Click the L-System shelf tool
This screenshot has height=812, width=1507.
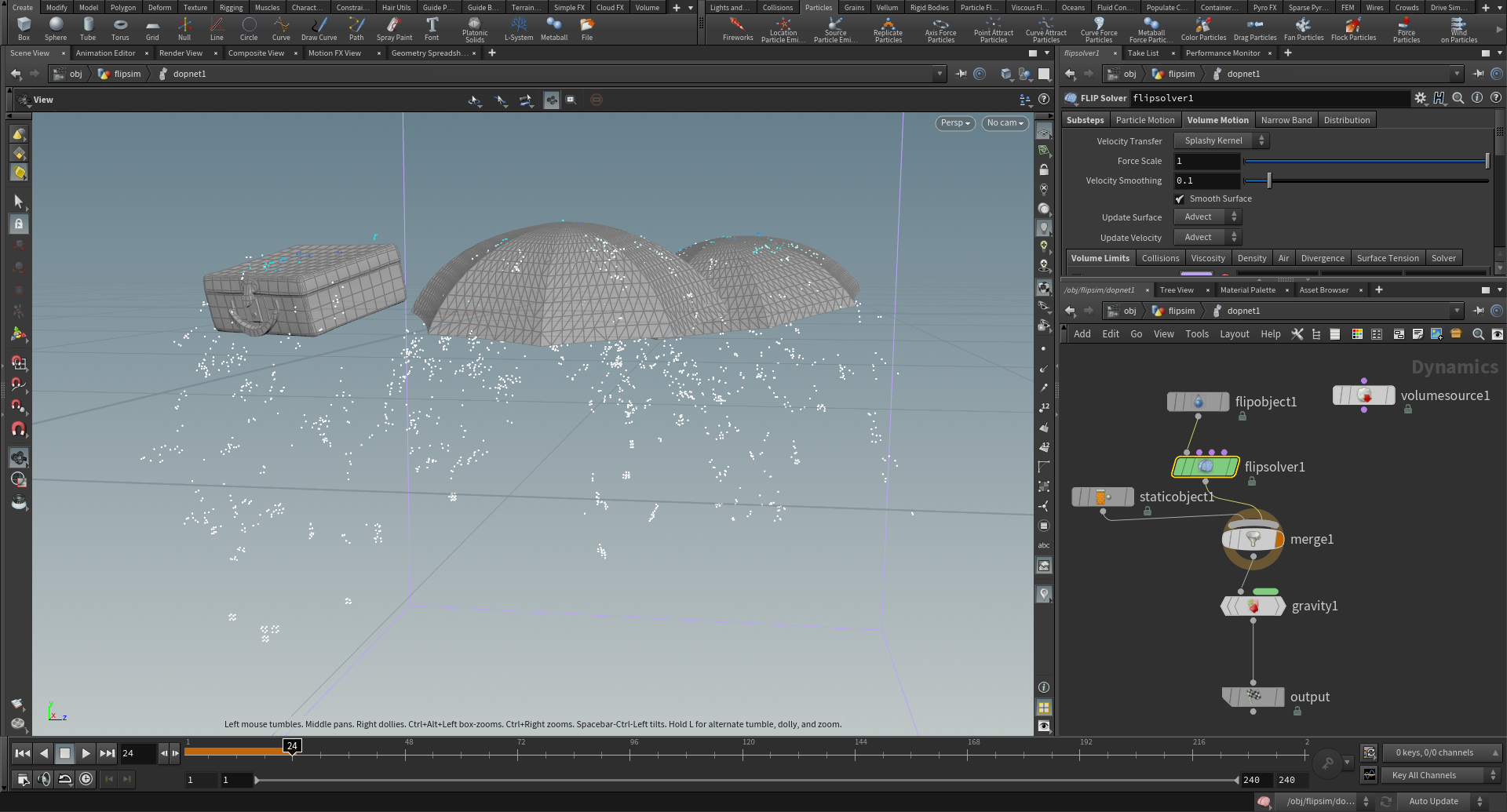pyautogui.click(x=518, y=29)
